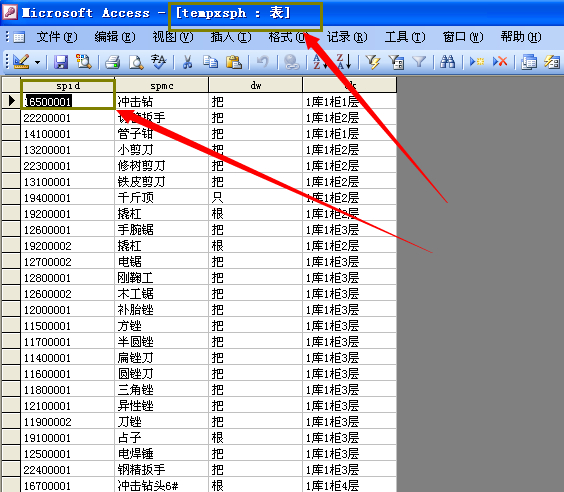Click the cell 电锯
Image resolution: width=564 pixels, height=492 pixels.
pyautogui.click(x=162, y=261)
